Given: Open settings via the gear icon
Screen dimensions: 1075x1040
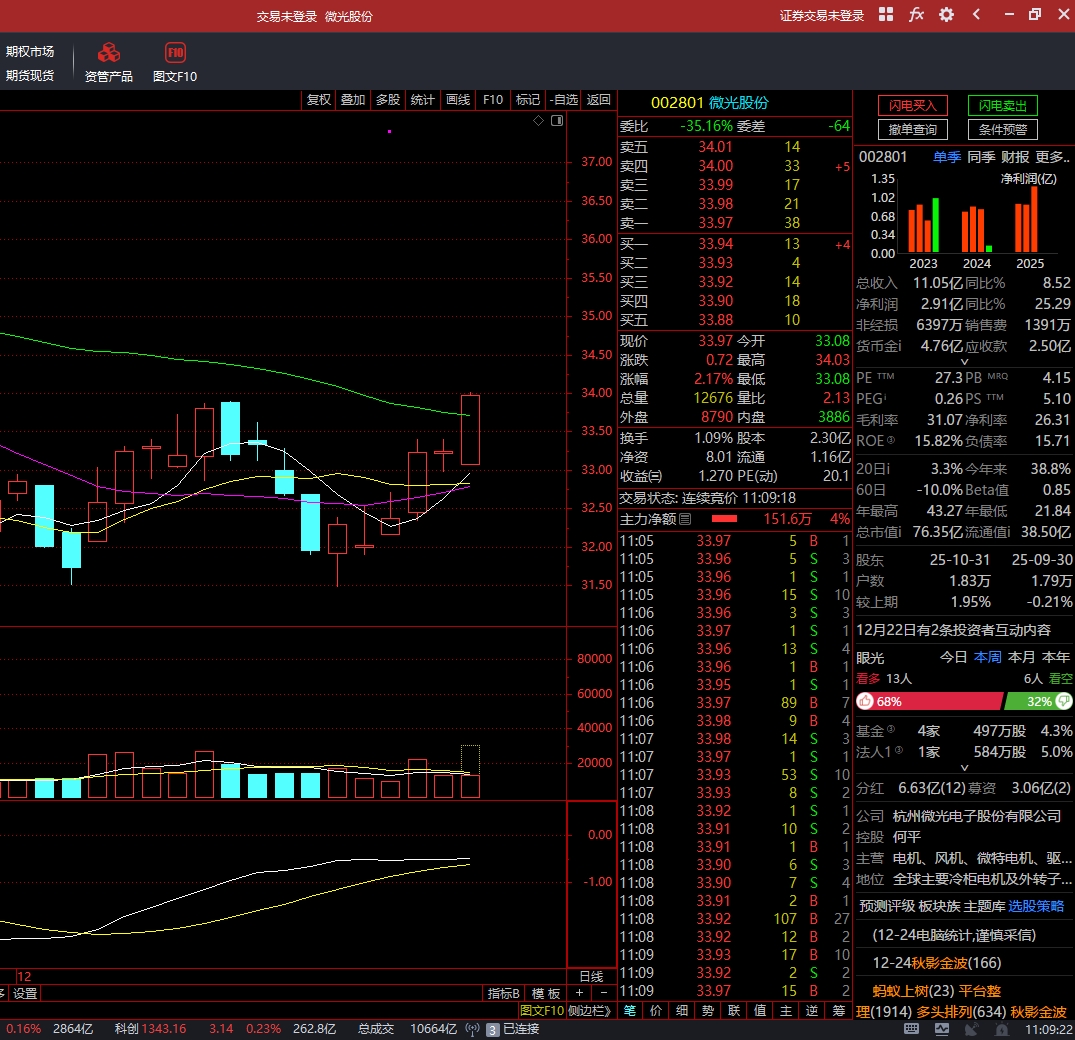Looking at the screenshot, I should [x=946, y=15].
